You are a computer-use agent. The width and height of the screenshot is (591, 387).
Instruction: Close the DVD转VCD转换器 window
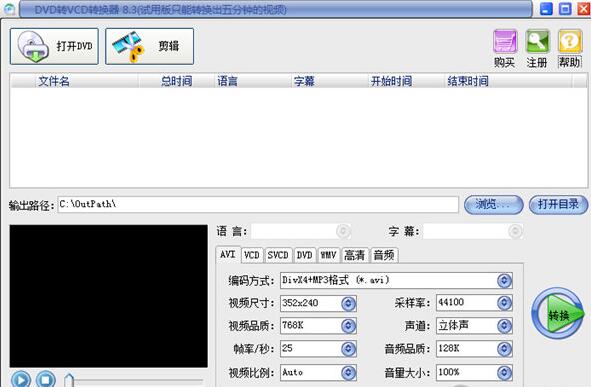pos(584,8)
